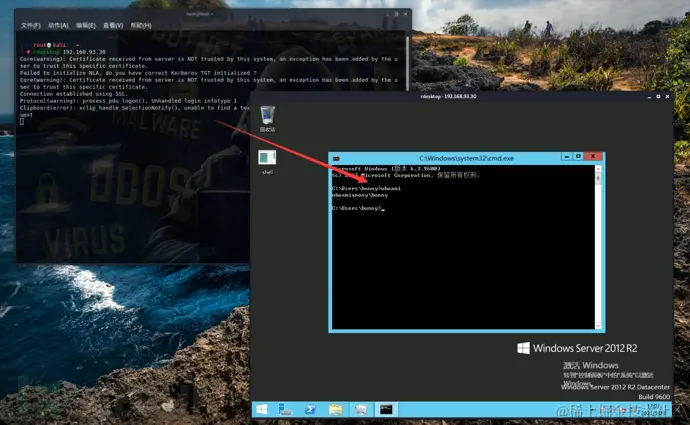
Task: Minimize the Kali terminal window
Action: point(388,14)
